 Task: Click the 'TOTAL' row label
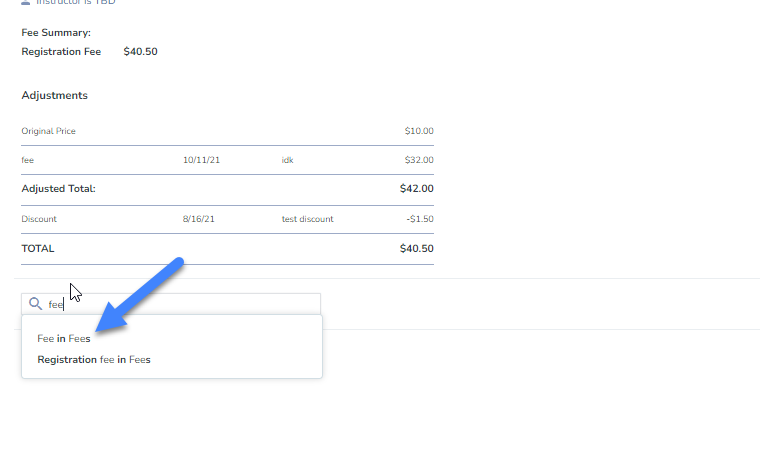pyautogui.click(x=38, y=249)
